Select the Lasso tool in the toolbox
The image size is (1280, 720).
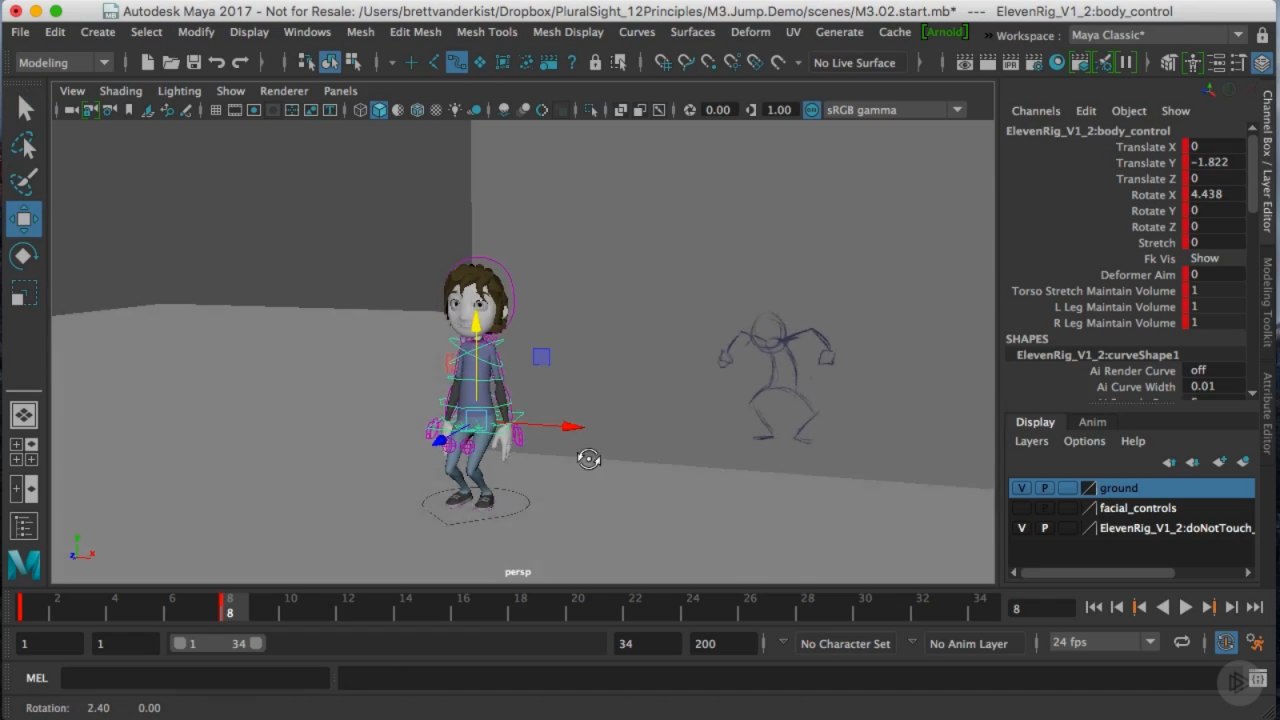(24, 146)
